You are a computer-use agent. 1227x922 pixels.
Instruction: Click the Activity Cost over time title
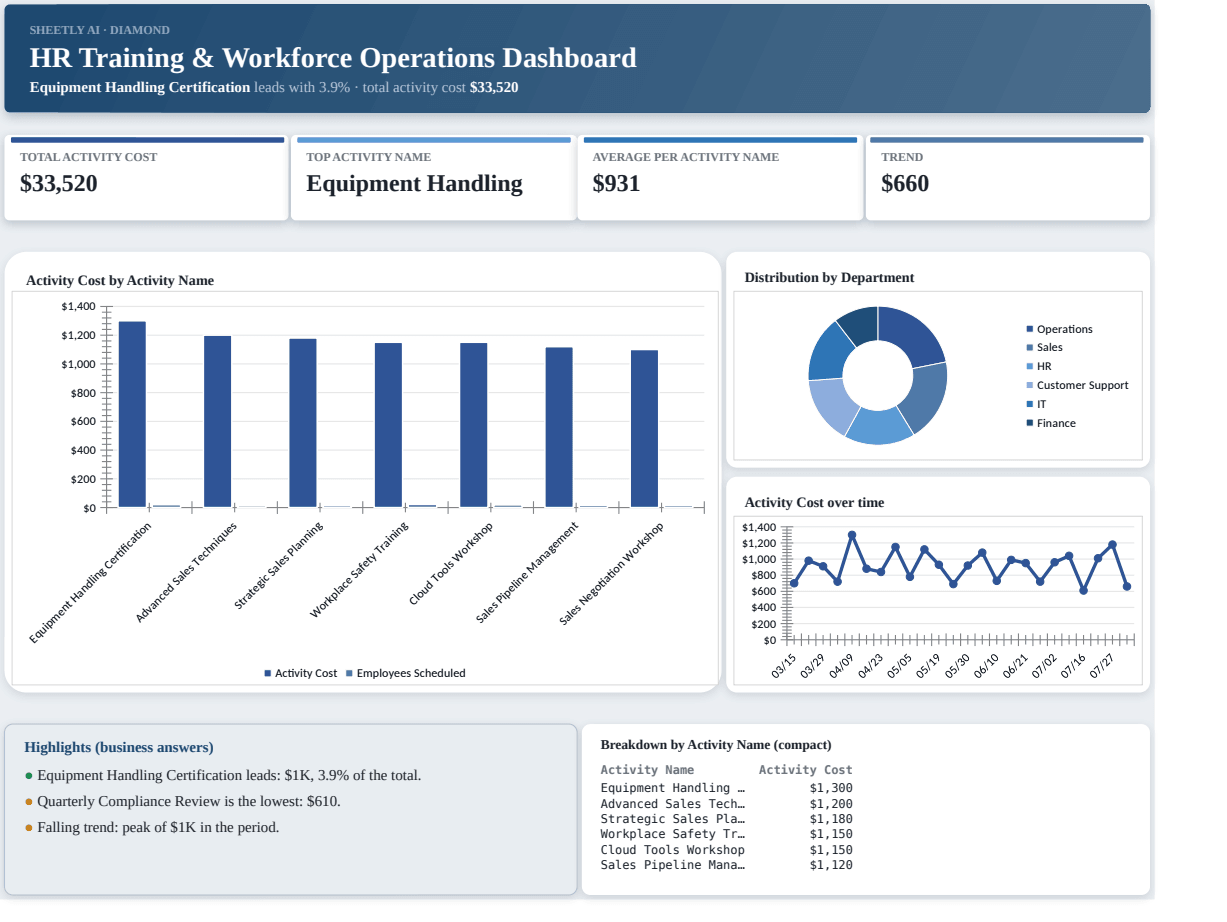(814, 502)
